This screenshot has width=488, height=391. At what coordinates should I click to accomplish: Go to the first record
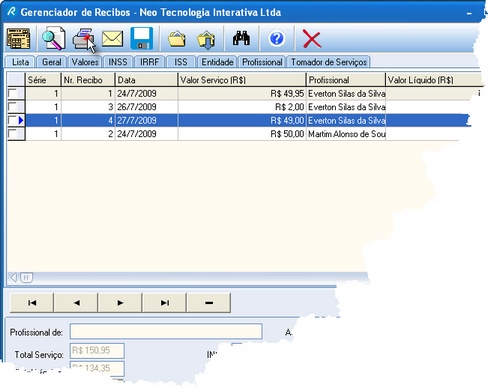pos(32,303)
